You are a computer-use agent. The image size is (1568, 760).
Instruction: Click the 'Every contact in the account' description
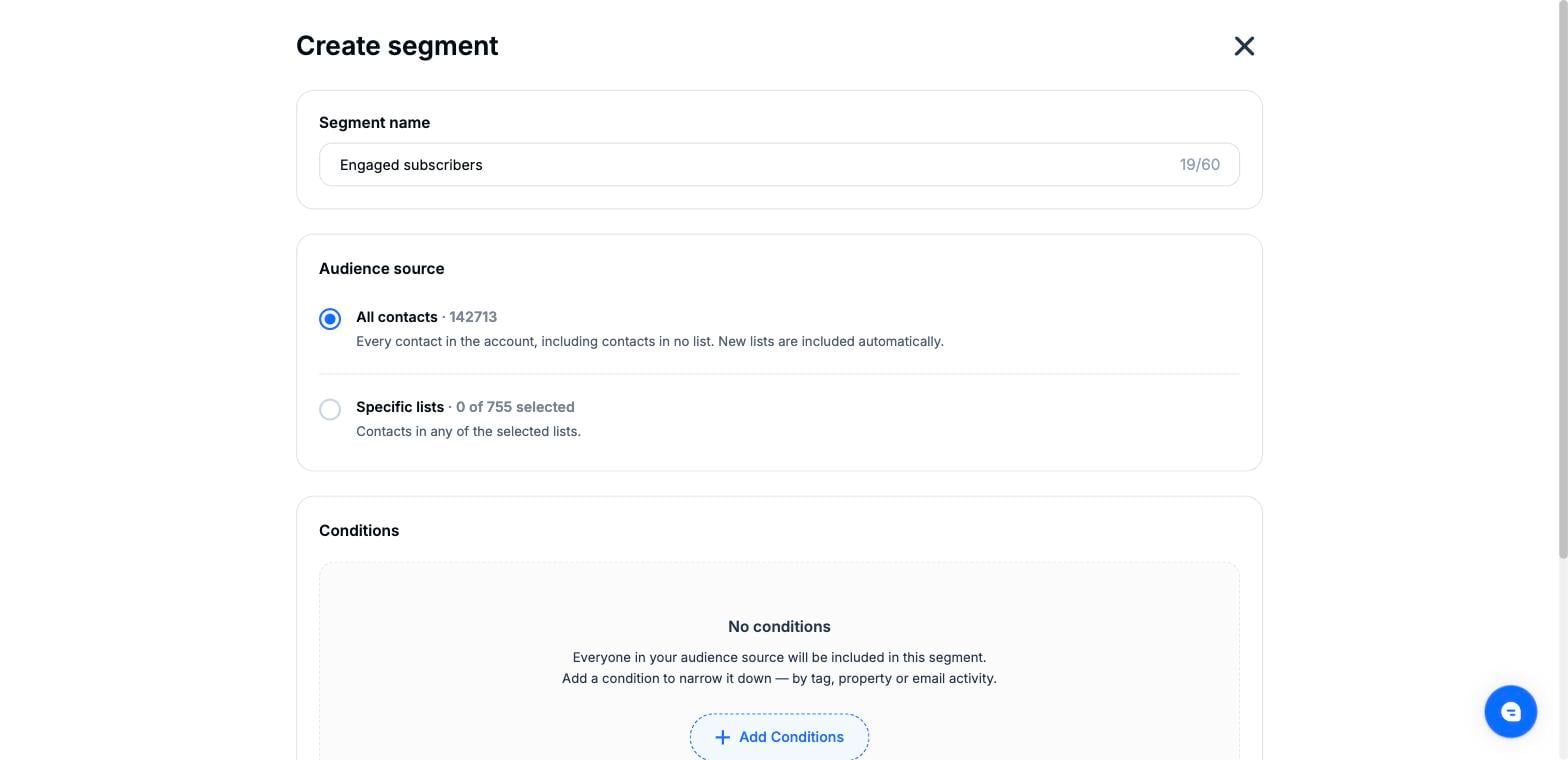(650, 342)
